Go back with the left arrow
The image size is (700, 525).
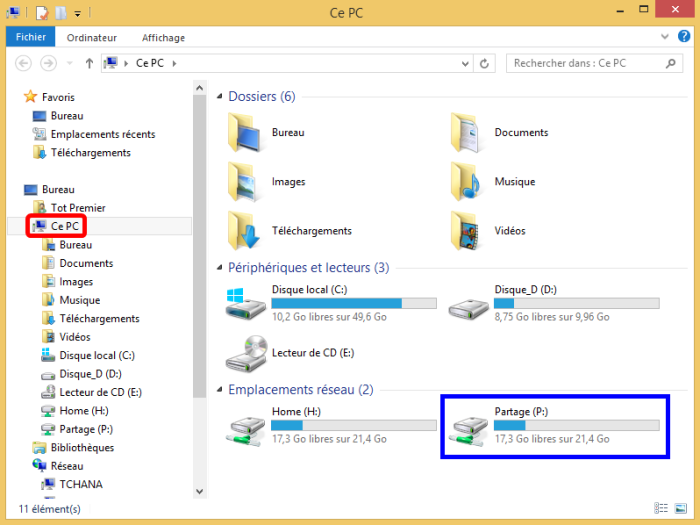23,63
